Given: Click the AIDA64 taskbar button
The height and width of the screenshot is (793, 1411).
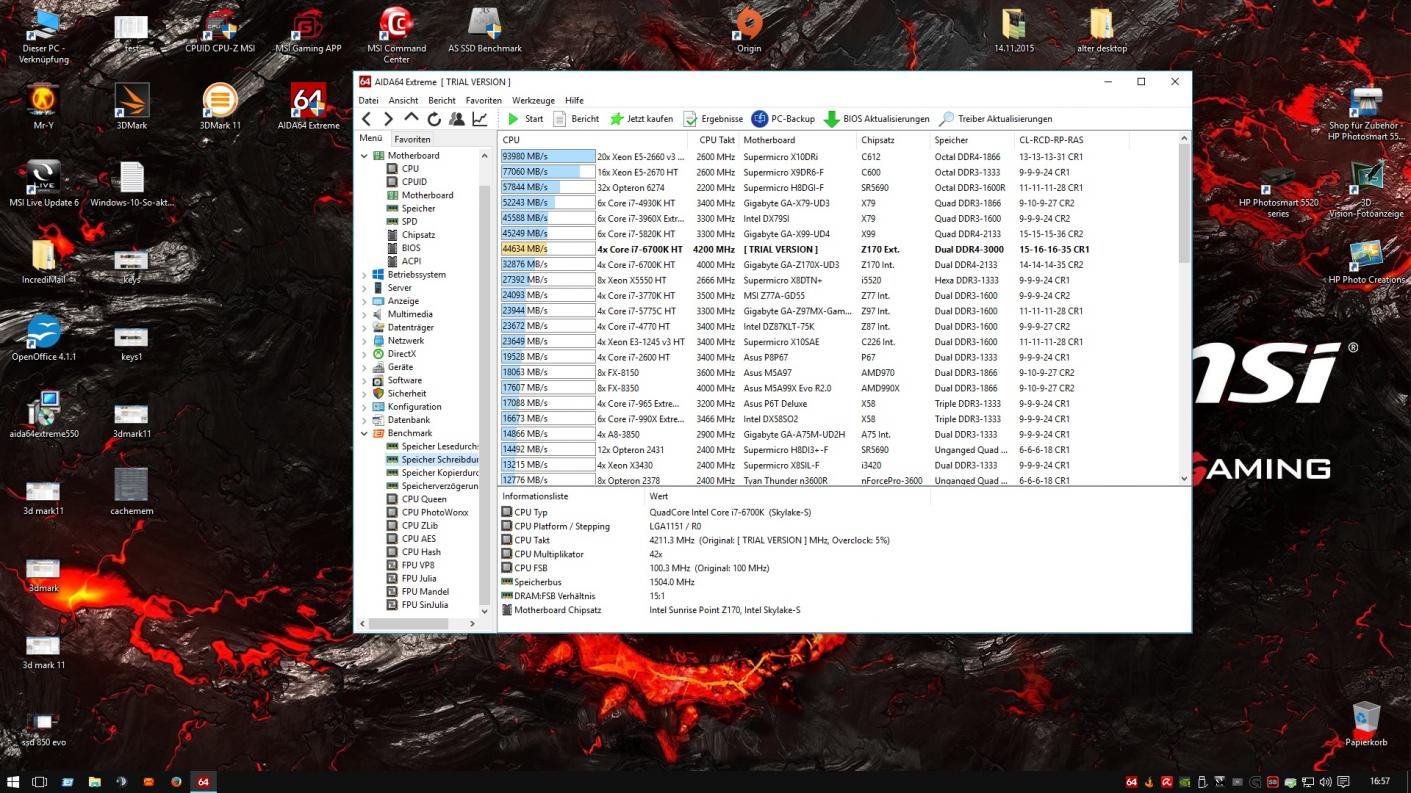Looking at the screenshot, I should [203, 781].
